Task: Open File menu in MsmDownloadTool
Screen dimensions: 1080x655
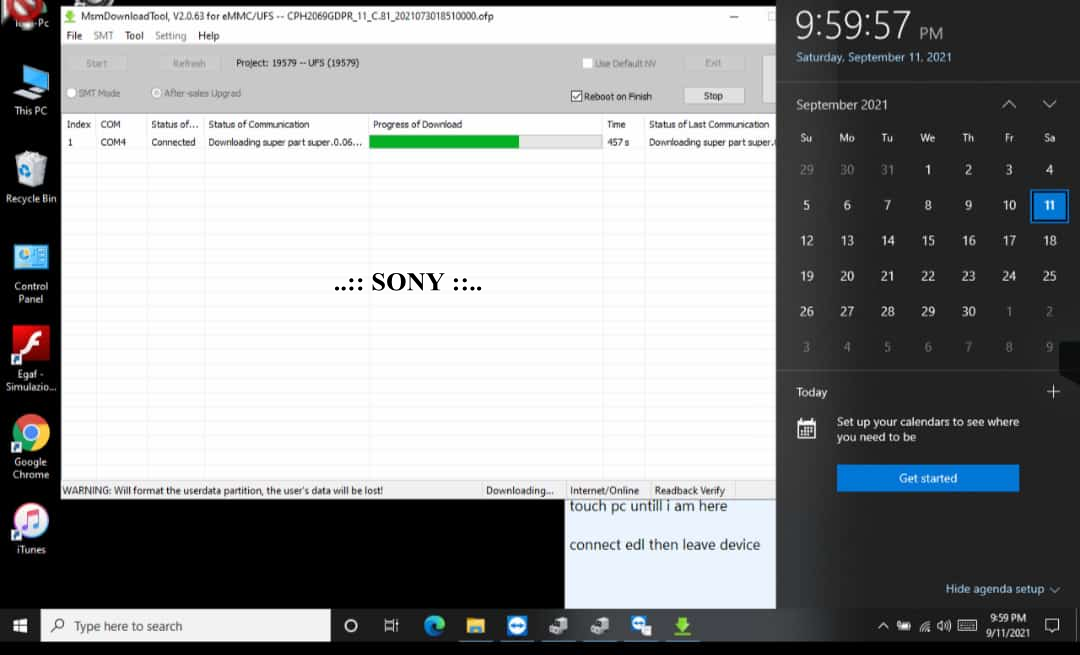Action: (x=74, y=36)
